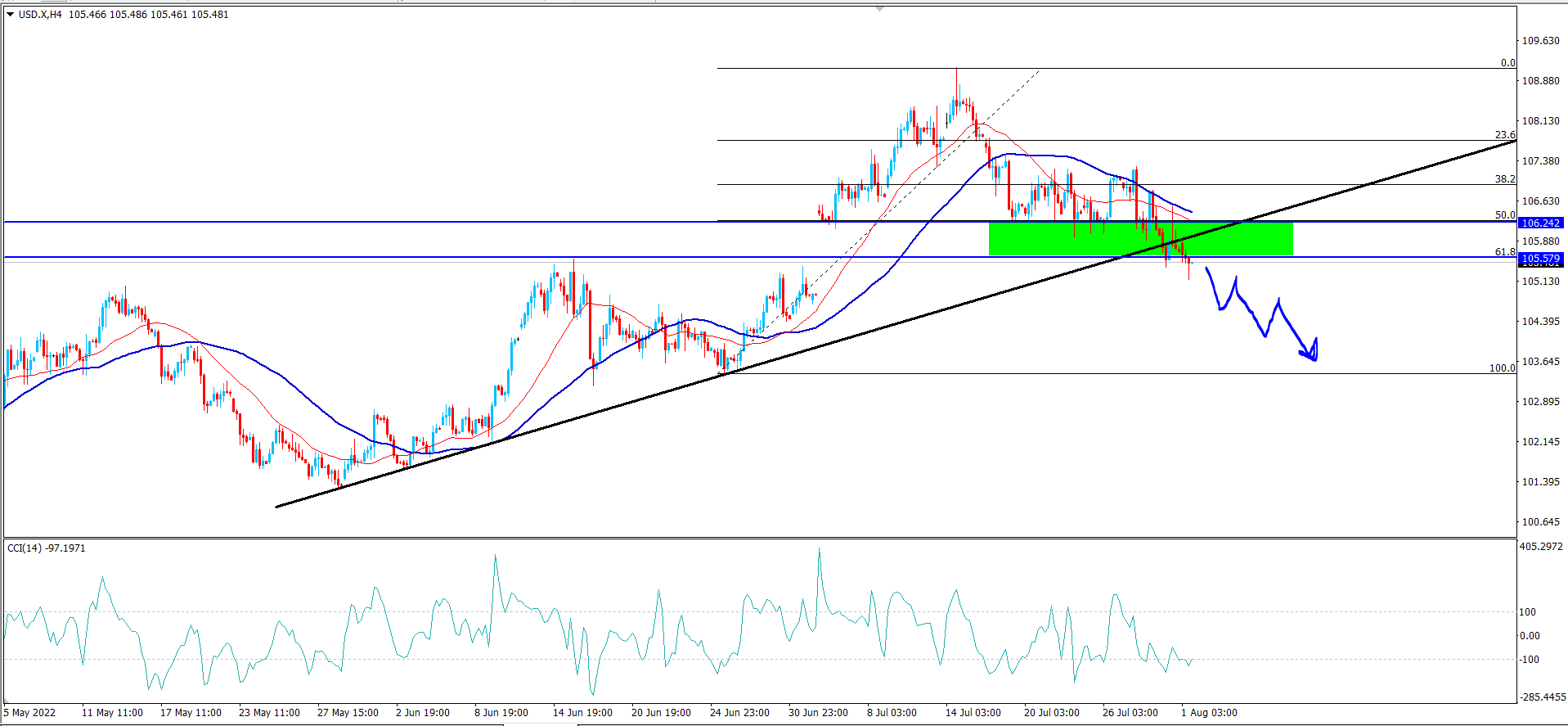Click the 0.0 Fibonacci level label
1568x726 pixels.
[x=1507, y=63]
